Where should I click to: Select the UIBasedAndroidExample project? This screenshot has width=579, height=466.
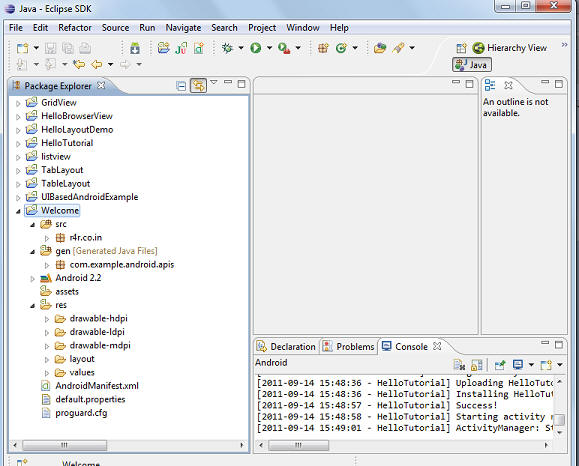click(90, 197)
